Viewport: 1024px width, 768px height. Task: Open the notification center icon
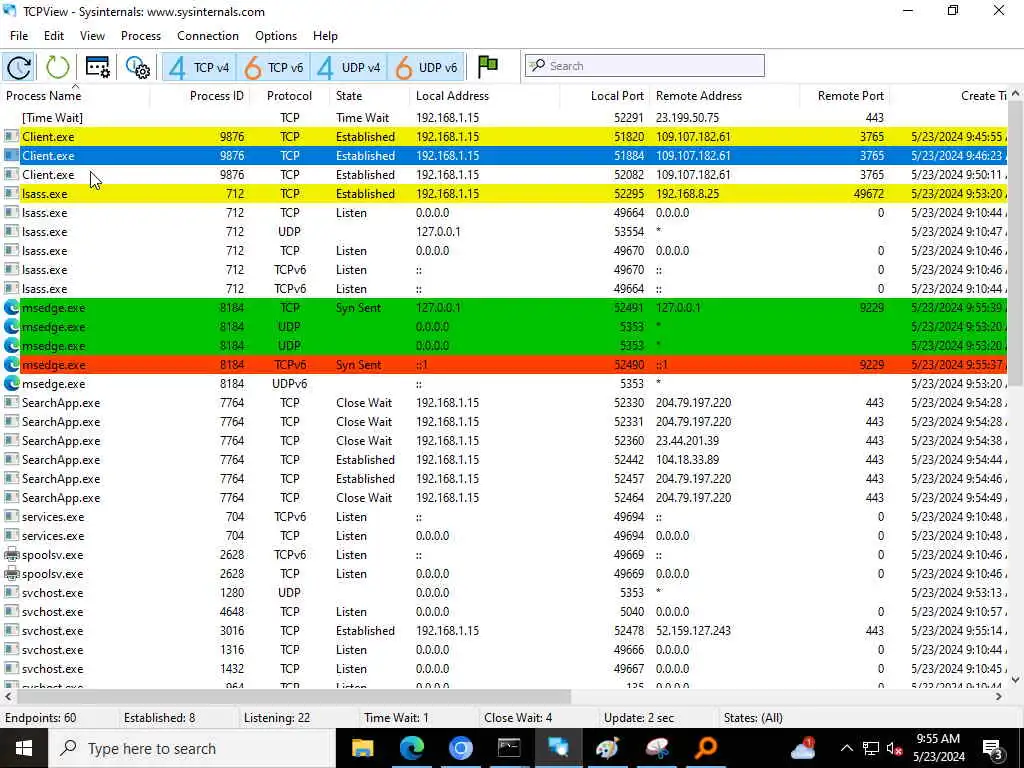pos(993,750)
